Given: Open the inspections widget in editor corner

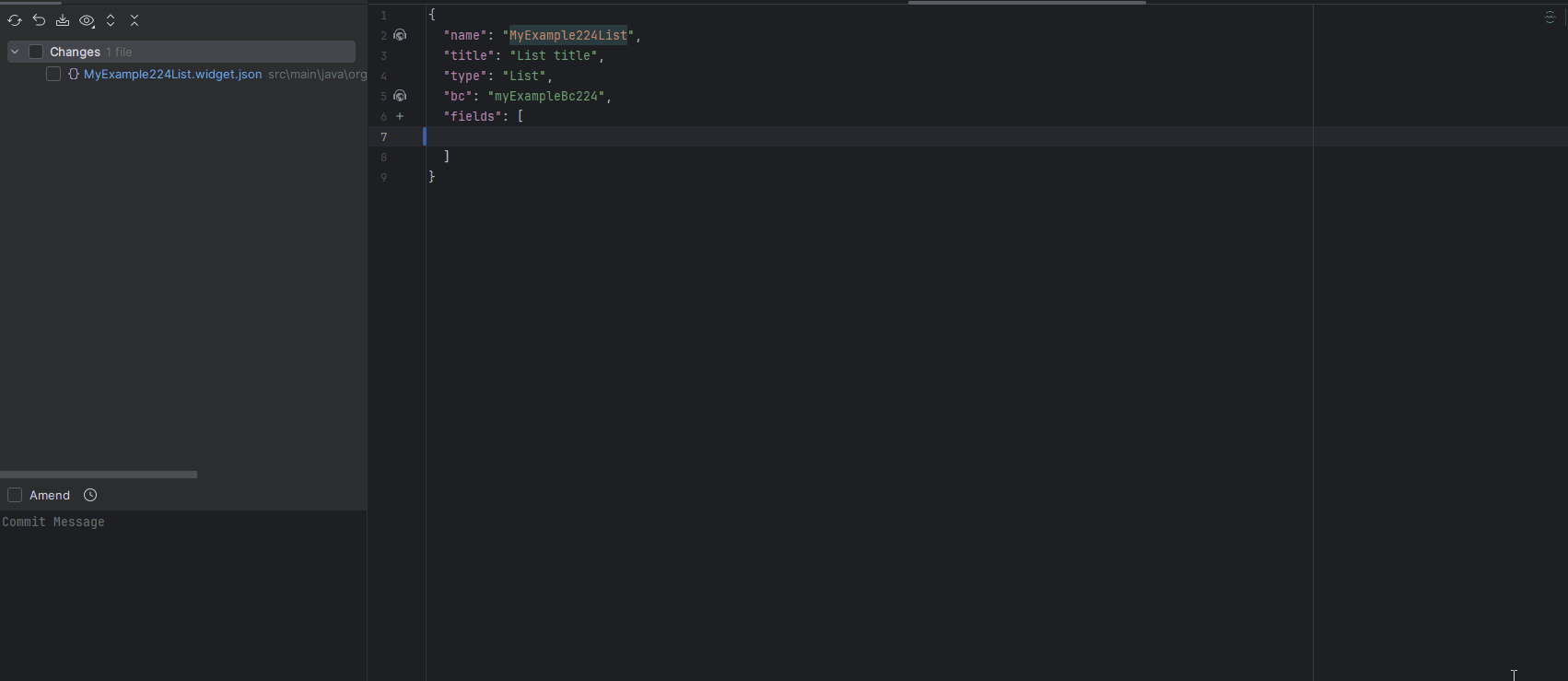Looking at the screenshot, I should [x=1550, y=18].
